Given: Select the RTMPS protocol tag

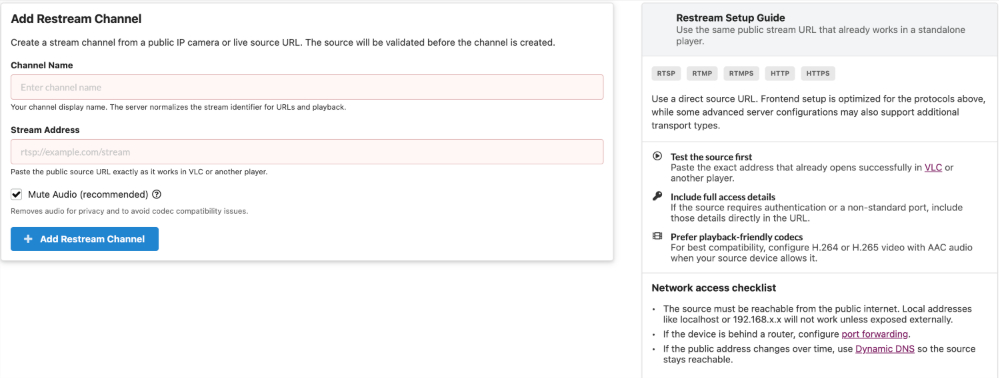Looking at the screenshot, I should point(742,73).
